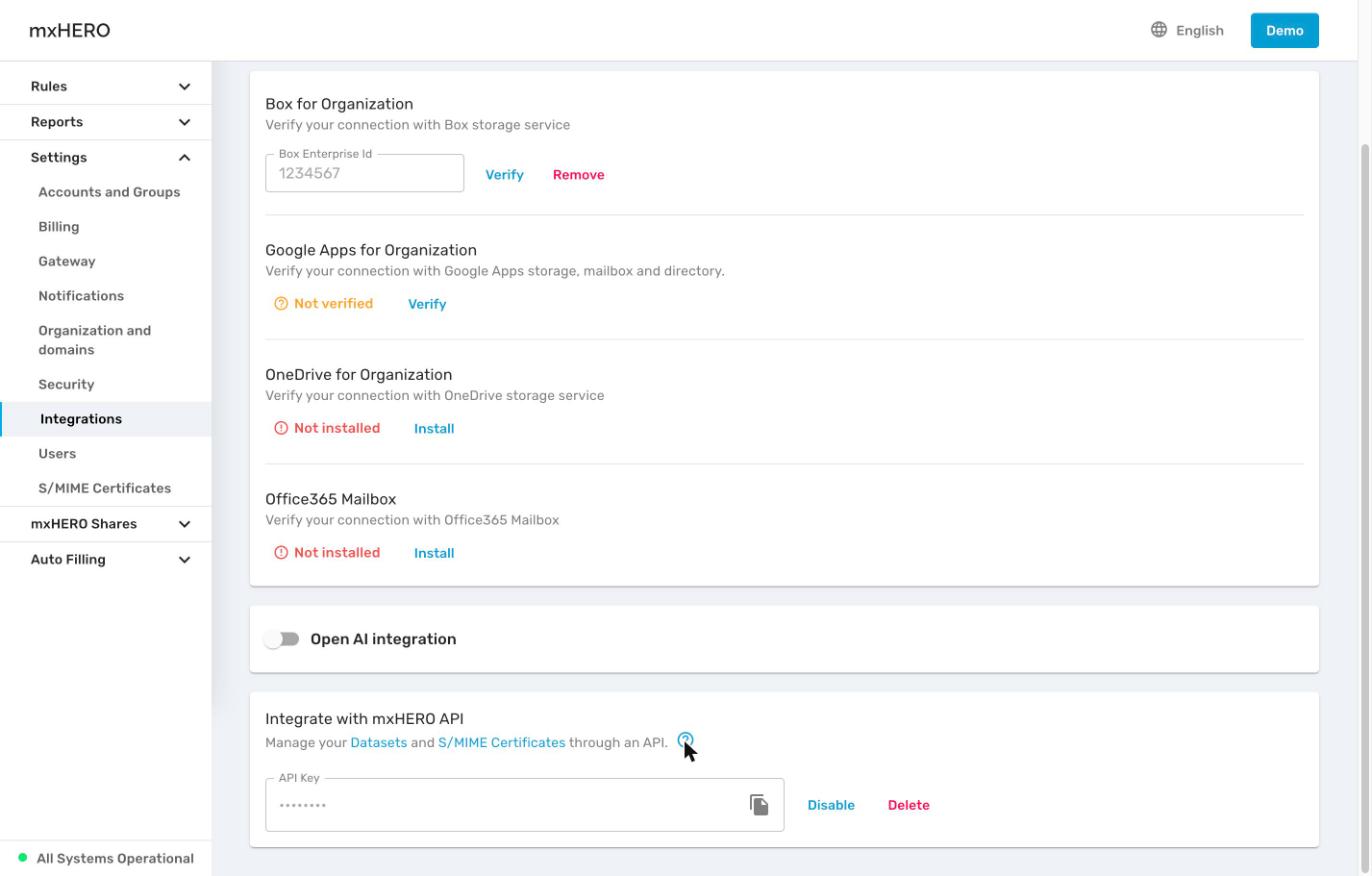This screenshot has height=876, width=1372.
Task: Open the S/MIME Certificates link in API description
Action: [x=501, y=743]
